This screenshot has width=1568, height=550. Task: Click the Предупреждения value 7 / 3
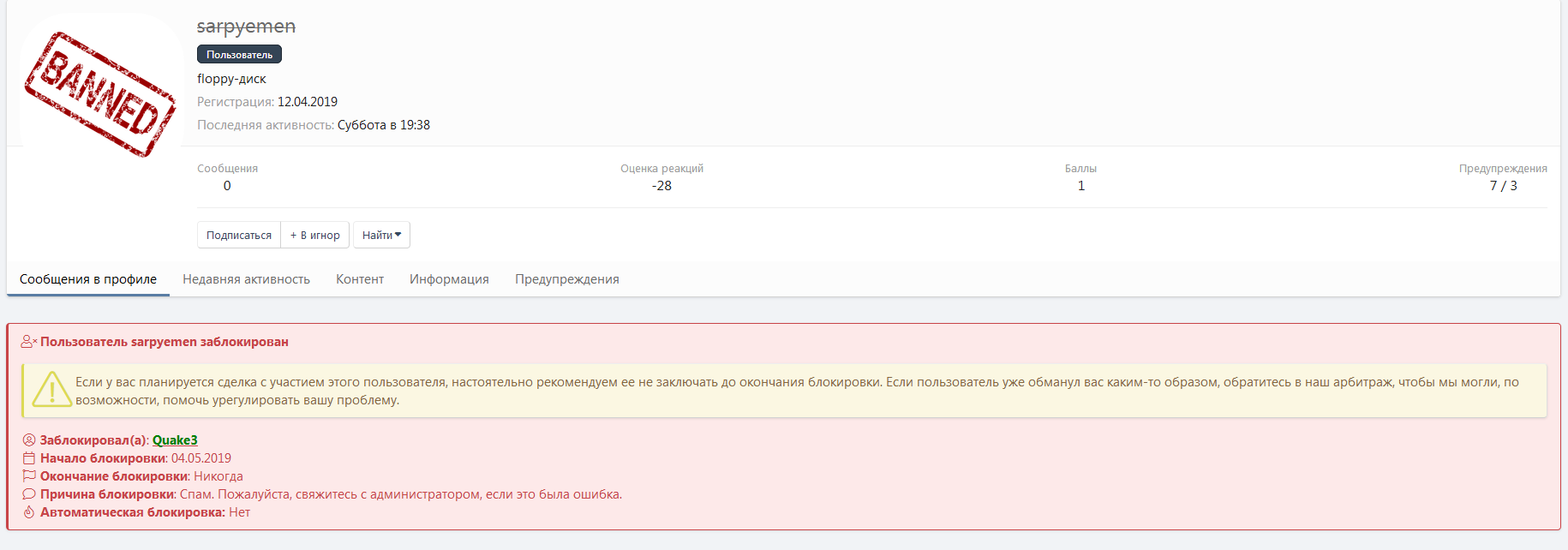(1504, 186)
